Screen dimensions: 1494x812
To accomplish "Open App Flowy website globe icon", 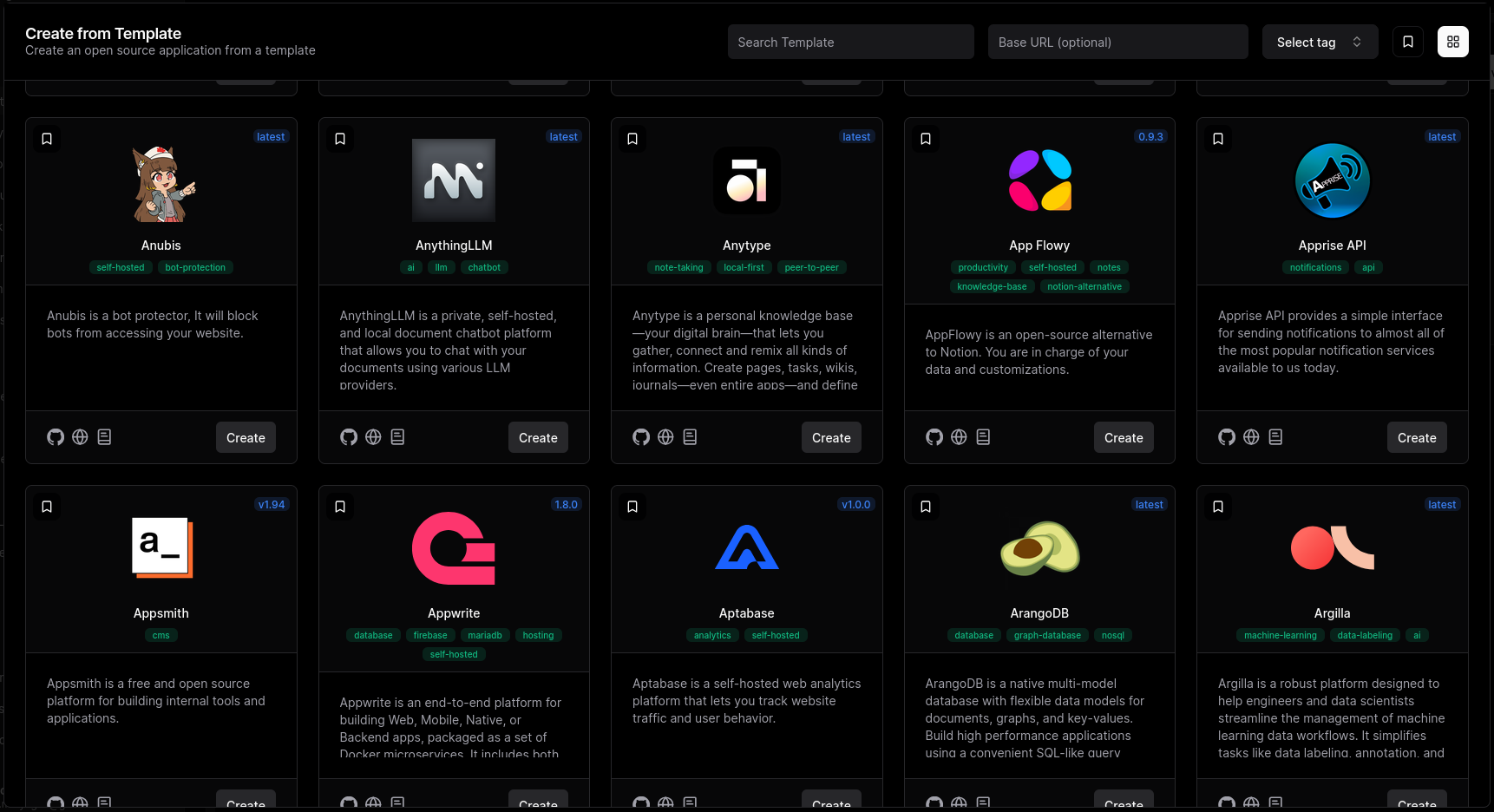I will tap(959, 437).
